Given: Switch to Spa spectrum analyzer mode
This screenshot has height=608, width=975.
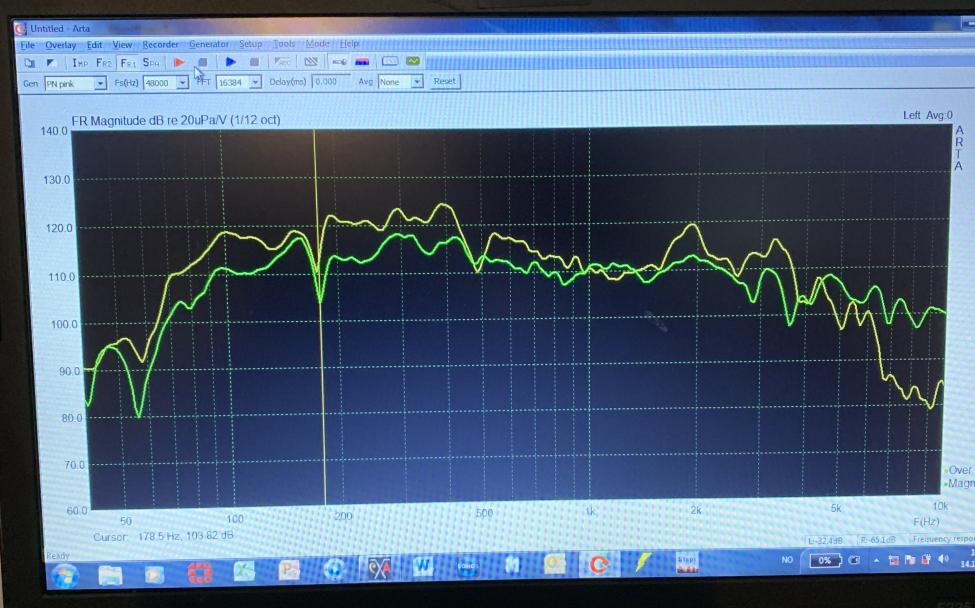Looking at the screenshot, I should pyautogui.click(x=151, y=63).
